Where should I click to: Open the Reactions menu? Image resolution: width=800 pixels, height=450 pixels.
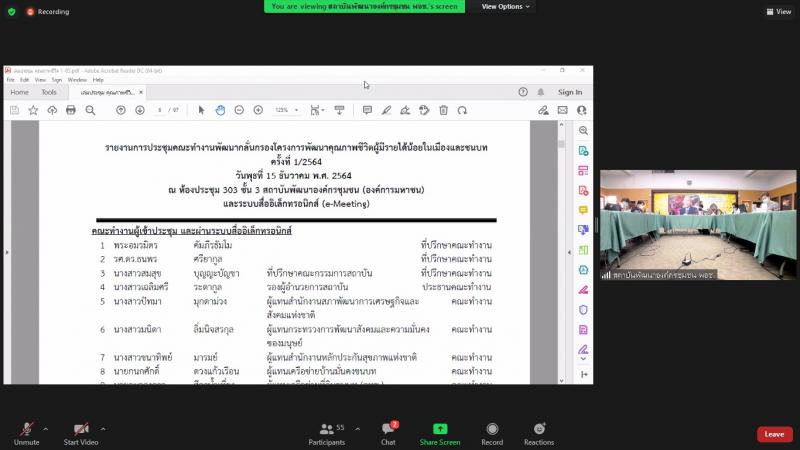click(539, 434)
